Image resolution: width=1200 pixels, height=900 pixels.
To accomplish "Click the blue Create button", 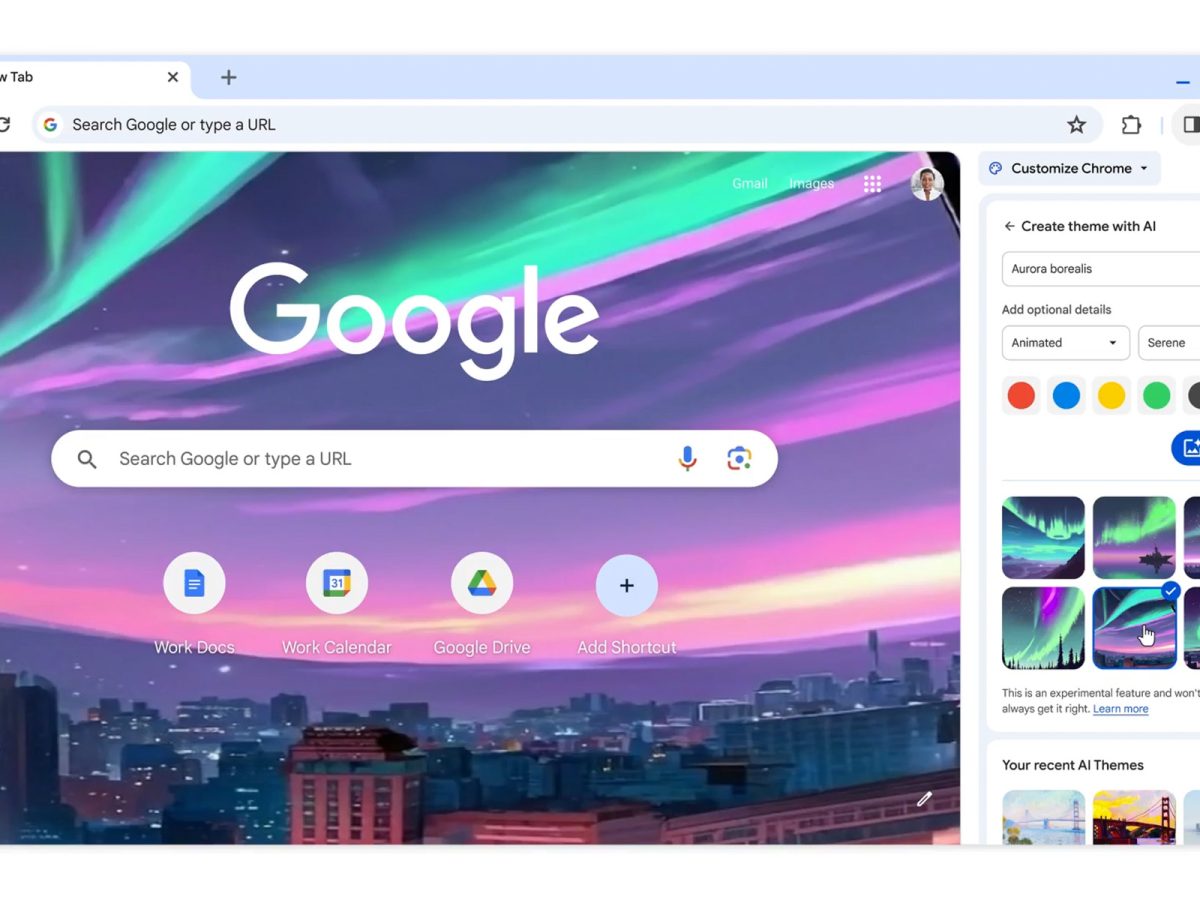I will [x=1186, y=448].
